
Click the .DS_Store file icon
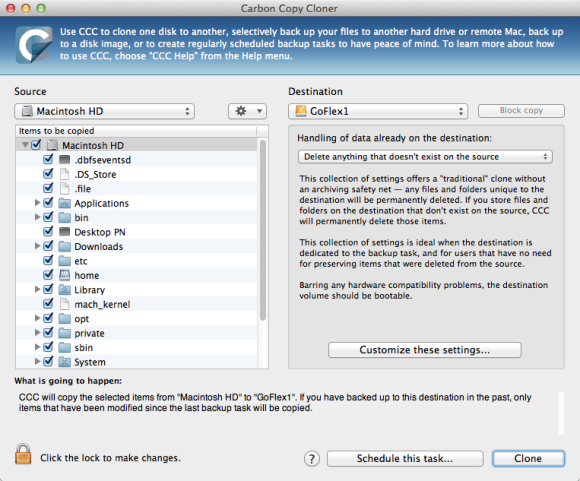click(64, 174)
